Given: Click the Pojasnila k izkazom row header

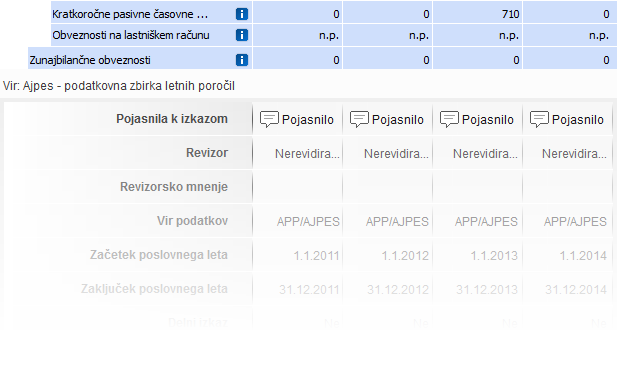Looking at the screenshot, I should click(172, 119).
